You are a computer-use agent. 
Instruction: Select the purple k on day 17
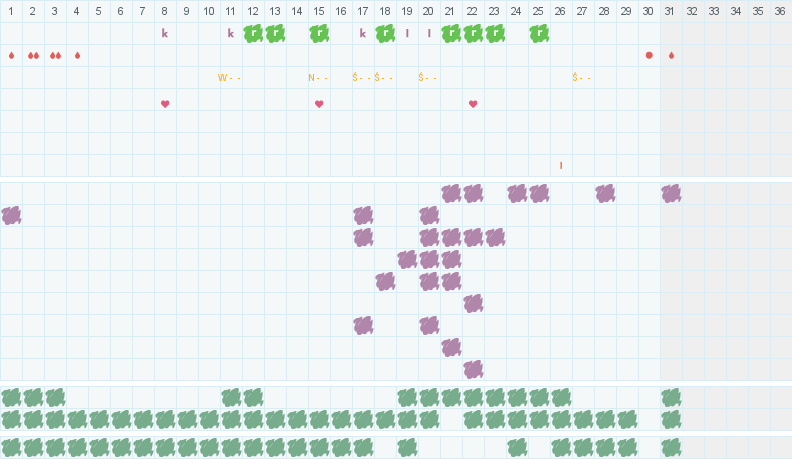coord(363,33)
